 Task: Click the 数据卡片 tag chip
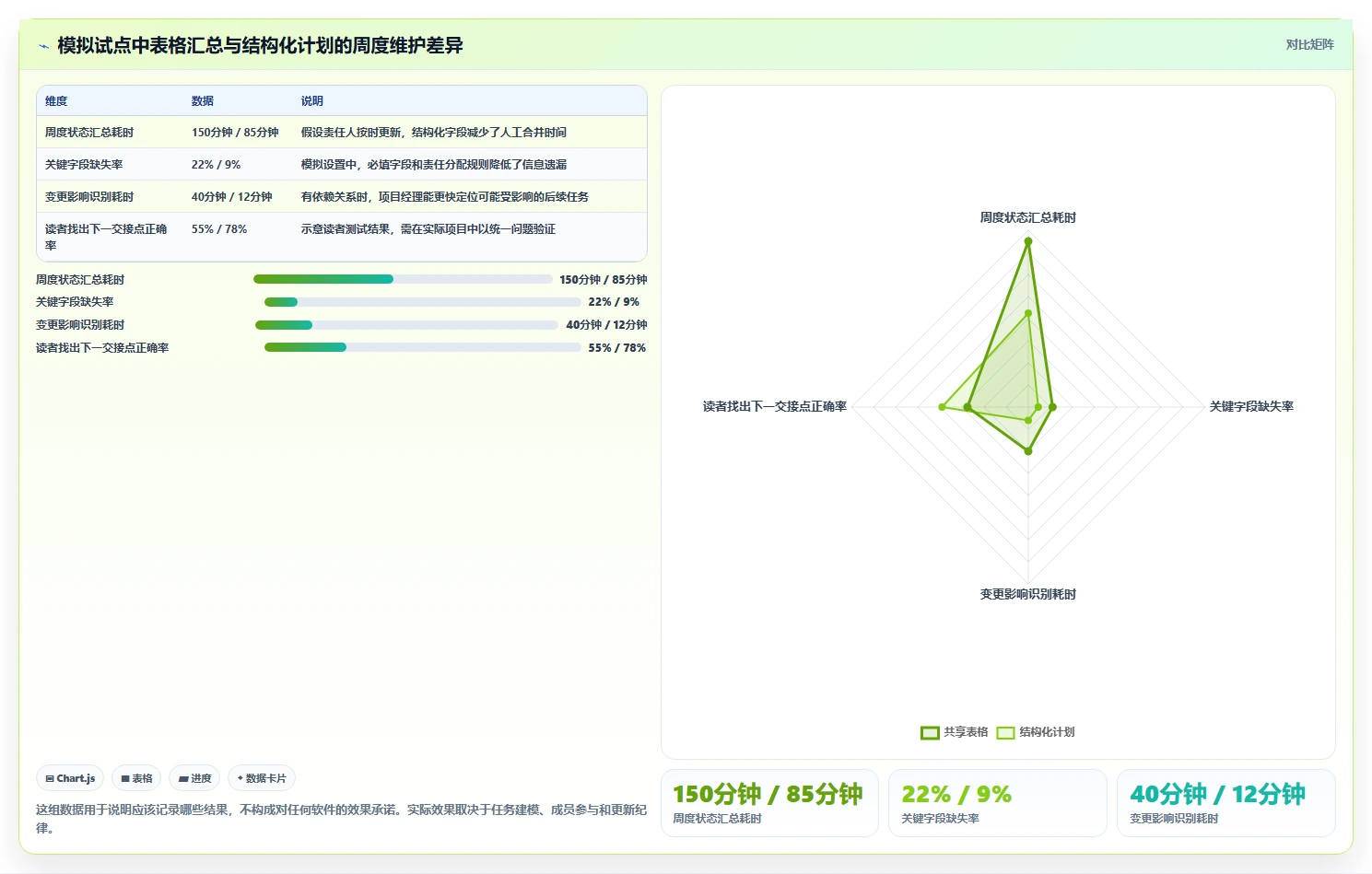(262, 778)
